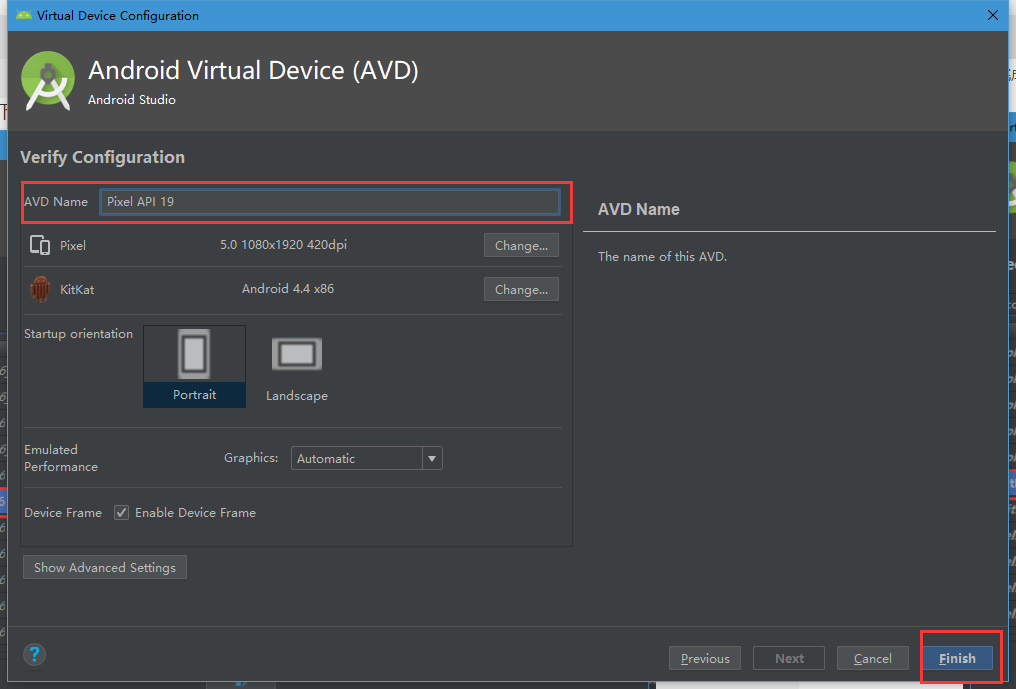Click the Pixel hardware device icon
1016x689 pixels.
38,244
